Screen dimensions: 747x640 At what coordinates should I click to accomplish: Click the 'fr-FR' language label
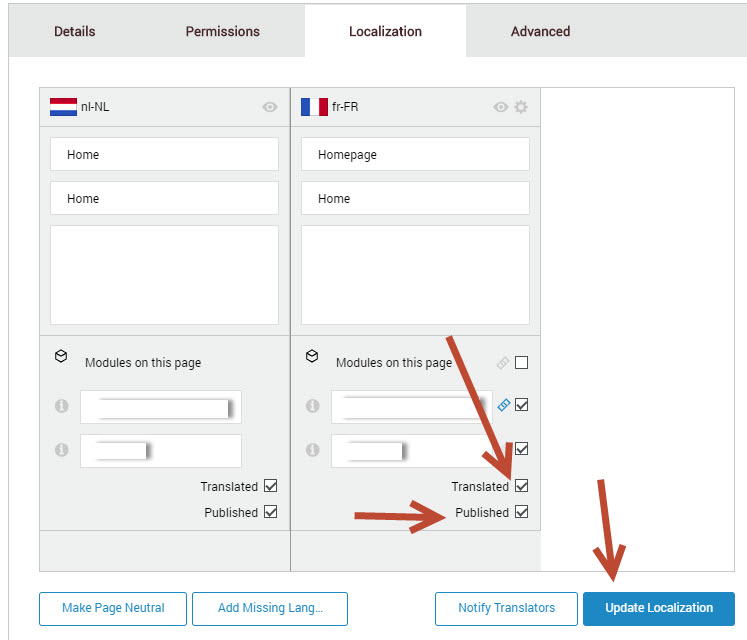point(345,107)
